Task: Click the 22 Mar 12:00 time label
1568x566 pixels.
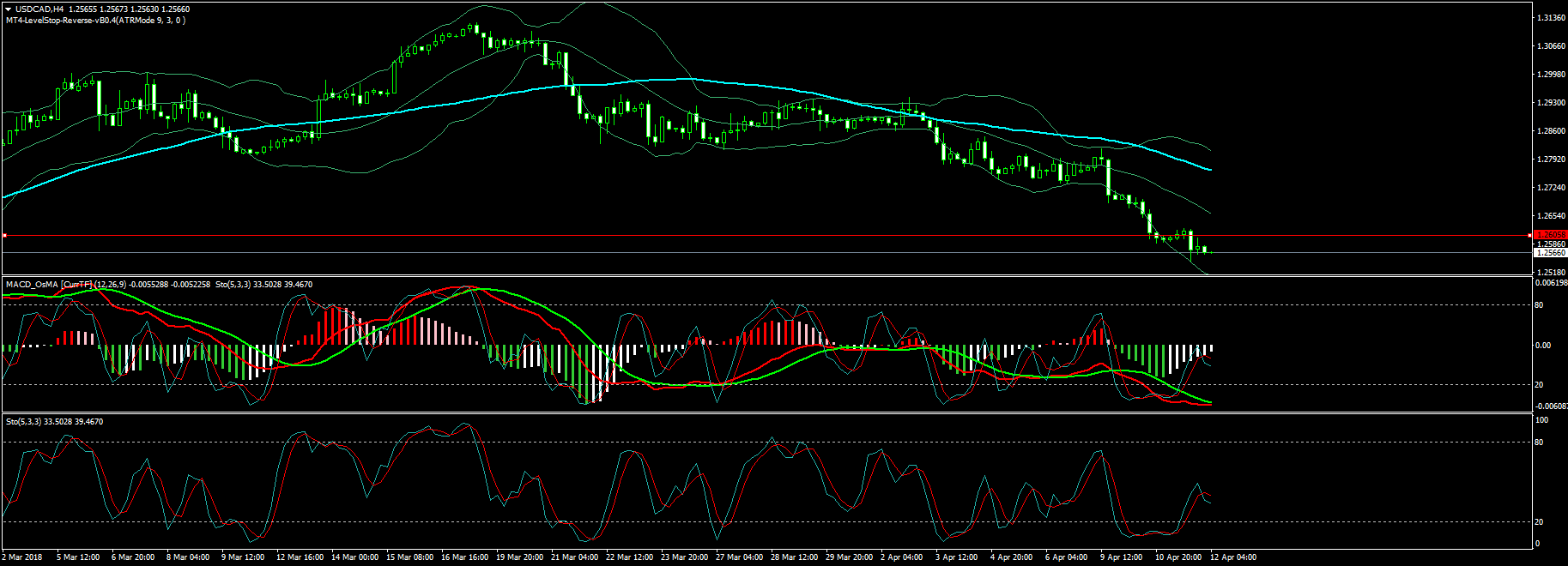Action: point(630,557)
